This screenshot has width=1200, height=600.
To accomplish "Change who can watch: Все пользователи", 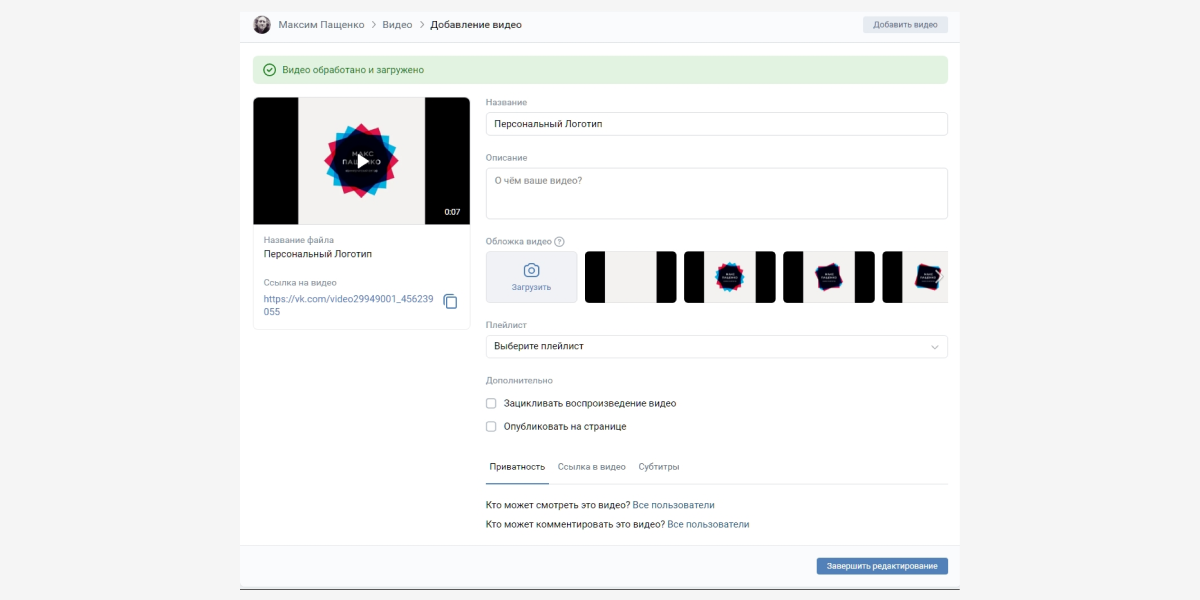I will click(673, 505).
